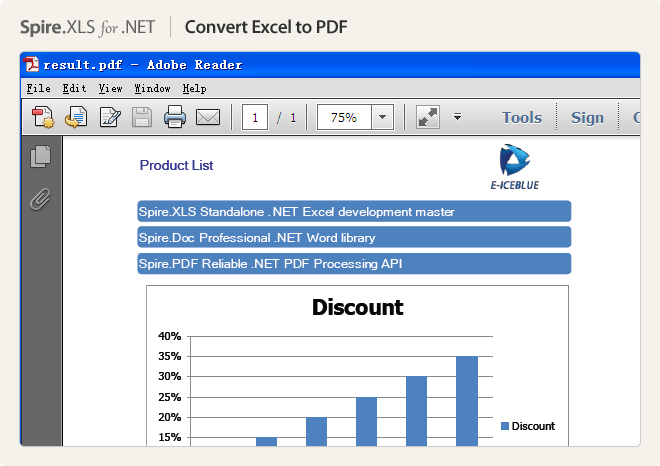Click the Email envelope icon
This screenshot has height=466, width=660.
click(208, 117)
